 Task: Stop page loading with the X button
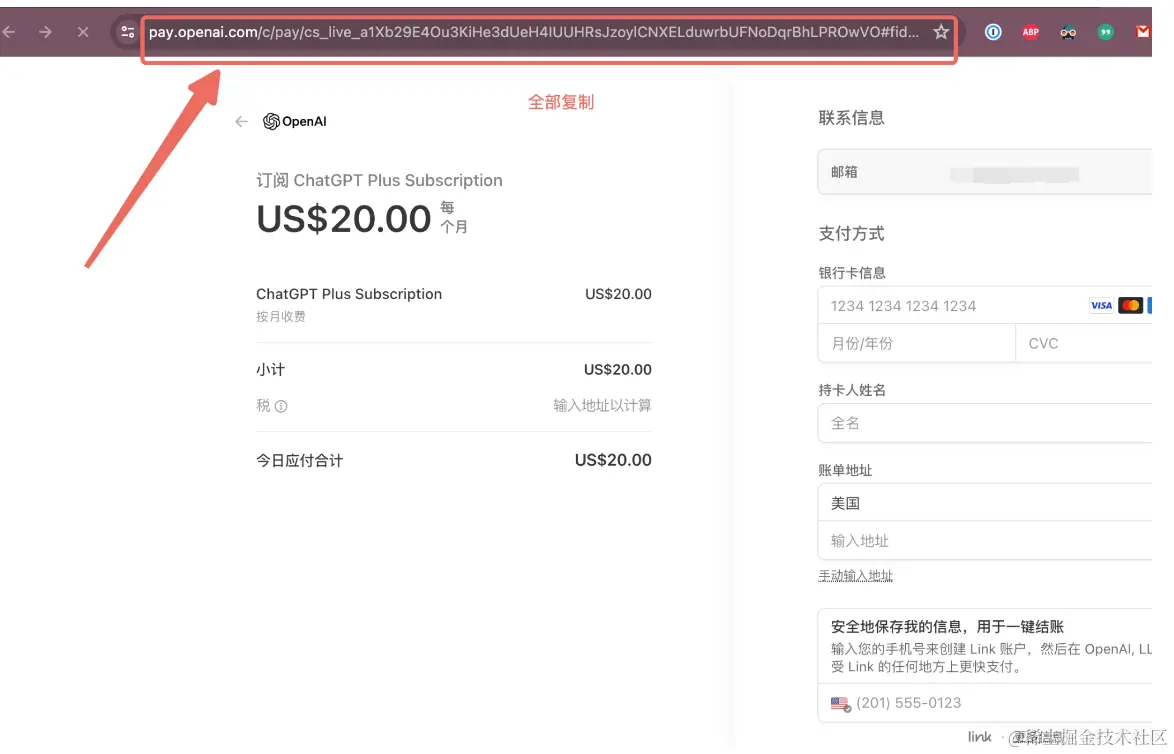point(83,32)
